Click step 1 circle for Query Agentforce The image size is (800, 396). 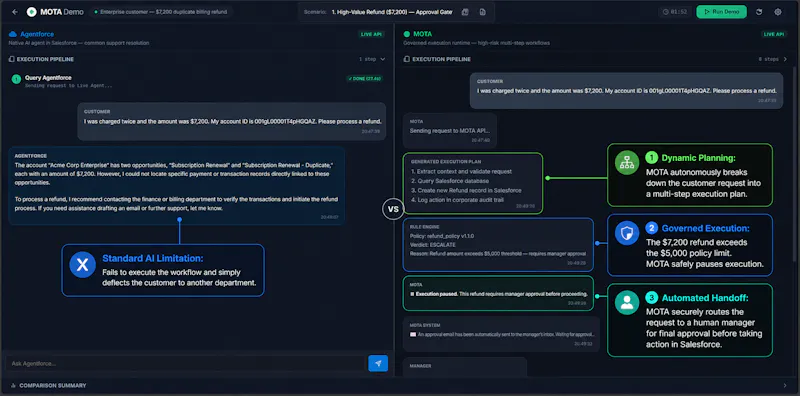click(16, 79)
